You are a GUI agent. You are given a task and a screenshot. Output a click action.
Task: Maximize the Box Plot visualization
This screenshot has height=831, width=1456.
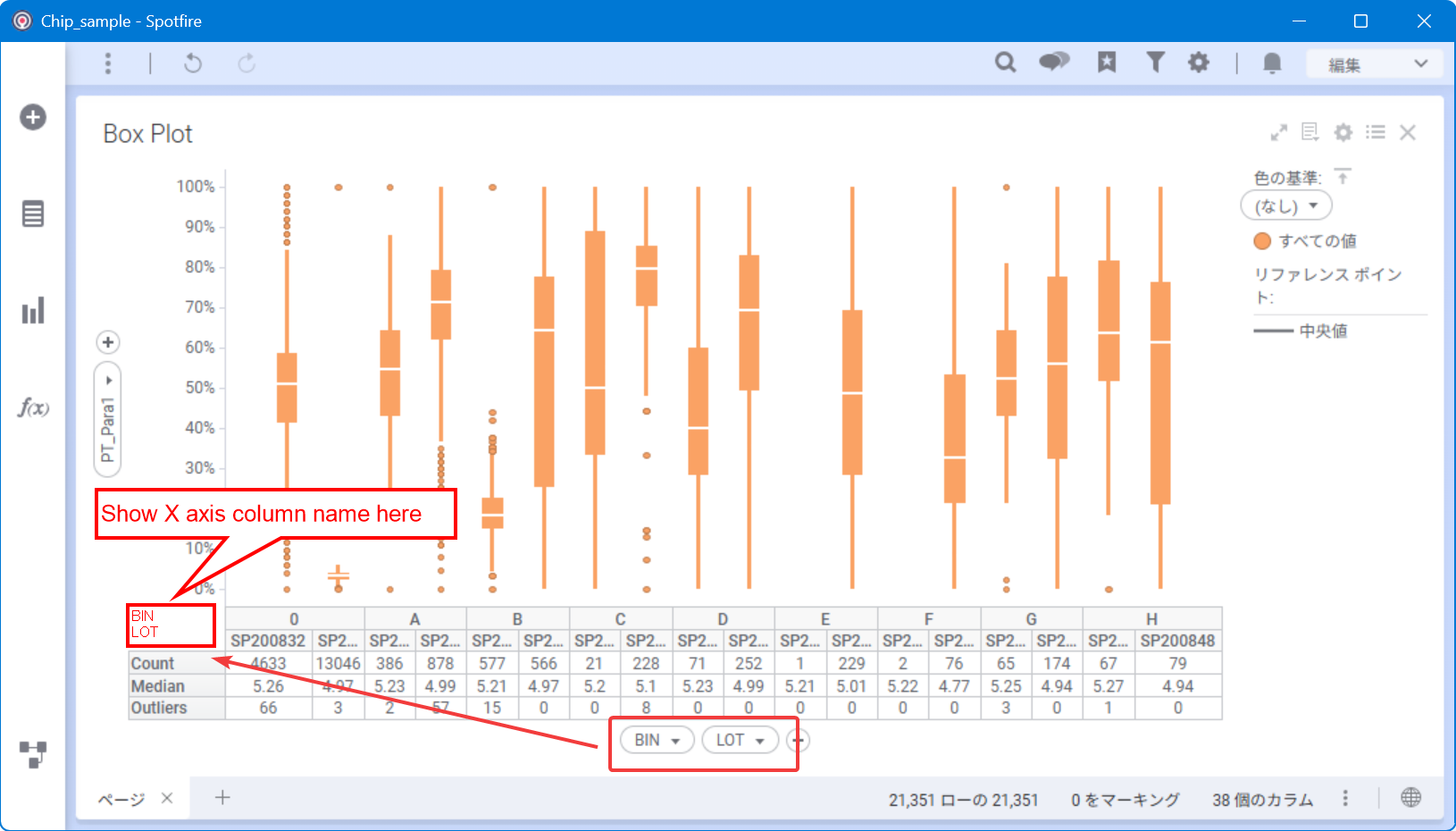pyautogui.click(x=1279, y=132)
